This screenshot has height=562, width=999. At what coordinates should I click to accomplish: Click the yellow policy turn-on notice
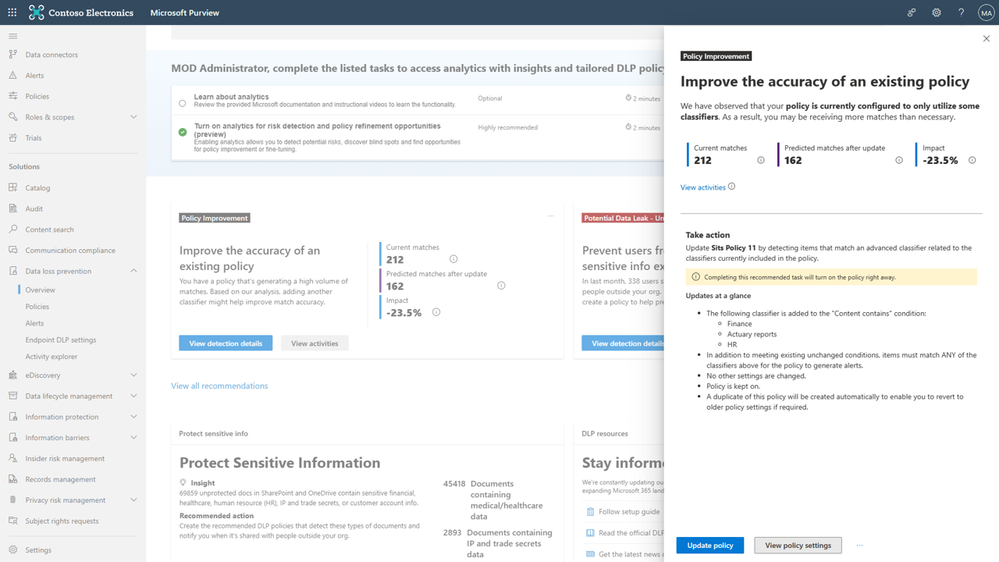[x=831, y=277]
